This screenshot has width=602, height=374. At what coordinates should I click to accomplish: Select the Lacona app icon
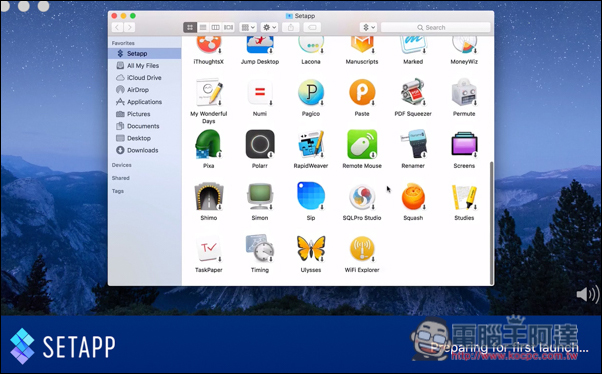[x=311, y=45]
